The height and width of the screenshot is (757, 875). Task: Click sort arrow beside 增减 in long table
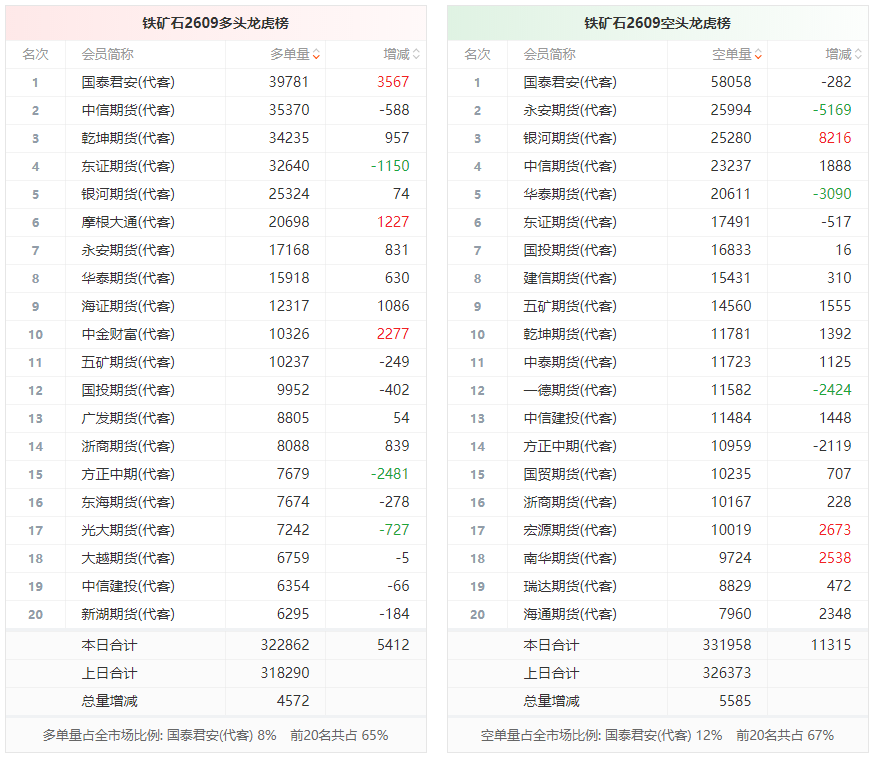[416, 55]
